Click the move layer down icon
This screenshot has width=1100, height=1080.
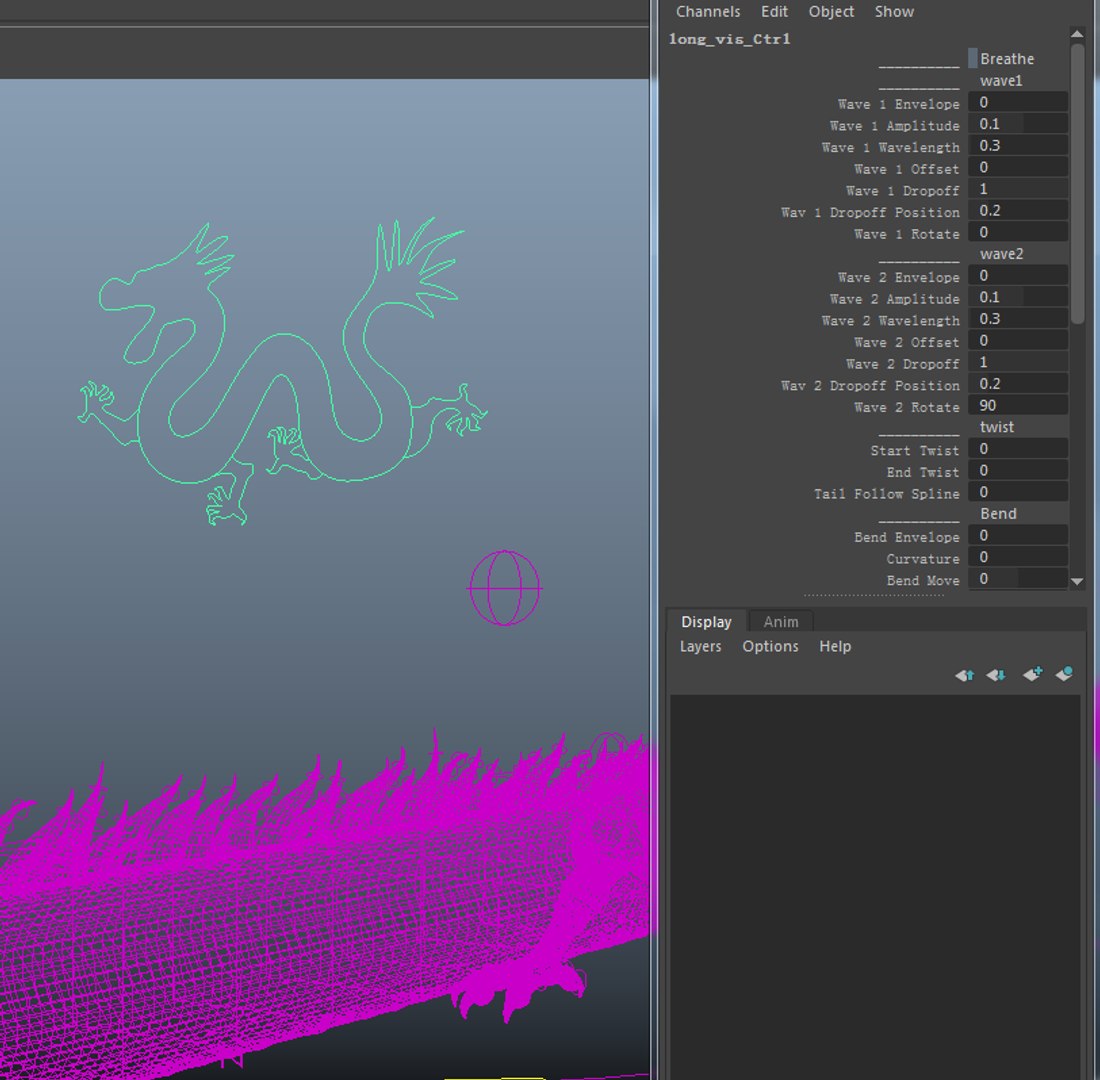(996, 675)
